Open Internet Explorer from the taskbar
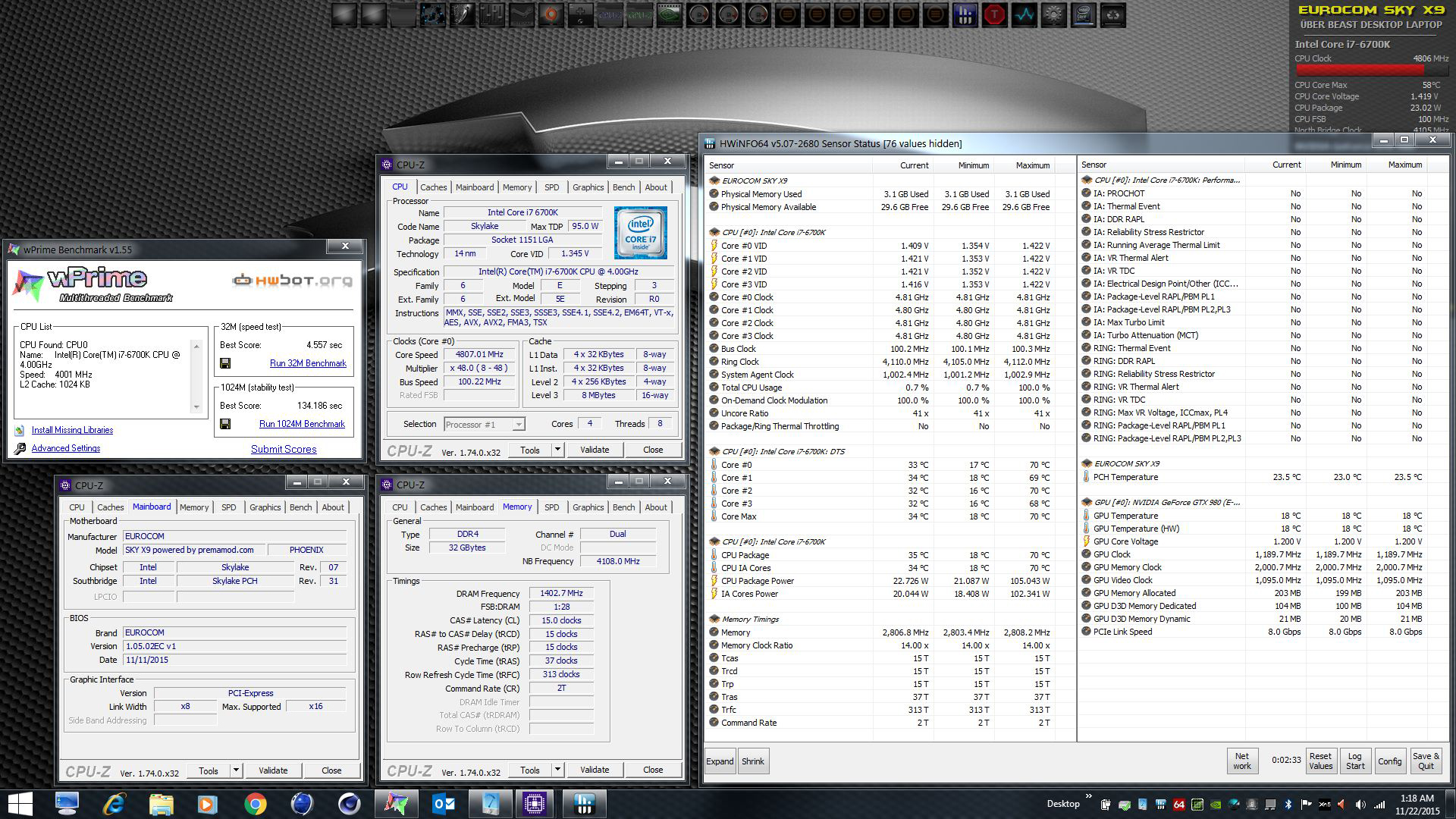 pyautogui.click(x=115, y=803)
